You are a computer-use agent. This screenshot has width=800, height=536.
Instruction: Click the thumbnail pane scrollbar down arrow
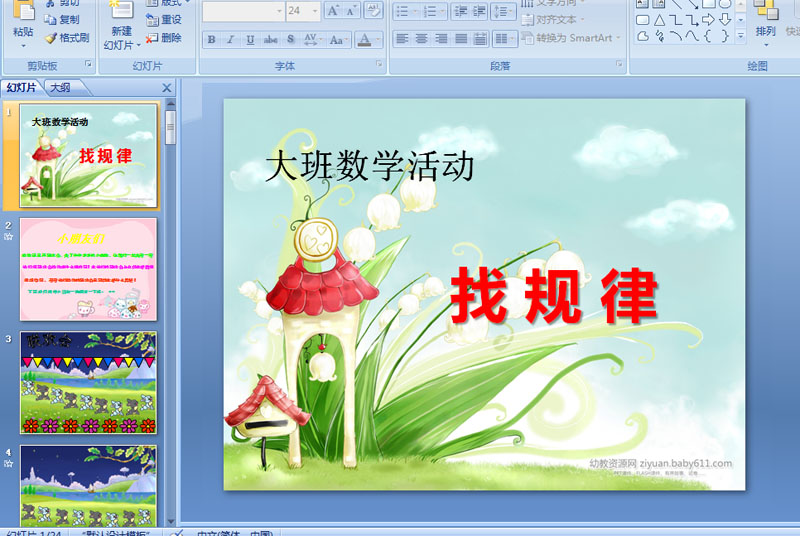point(171,521)
